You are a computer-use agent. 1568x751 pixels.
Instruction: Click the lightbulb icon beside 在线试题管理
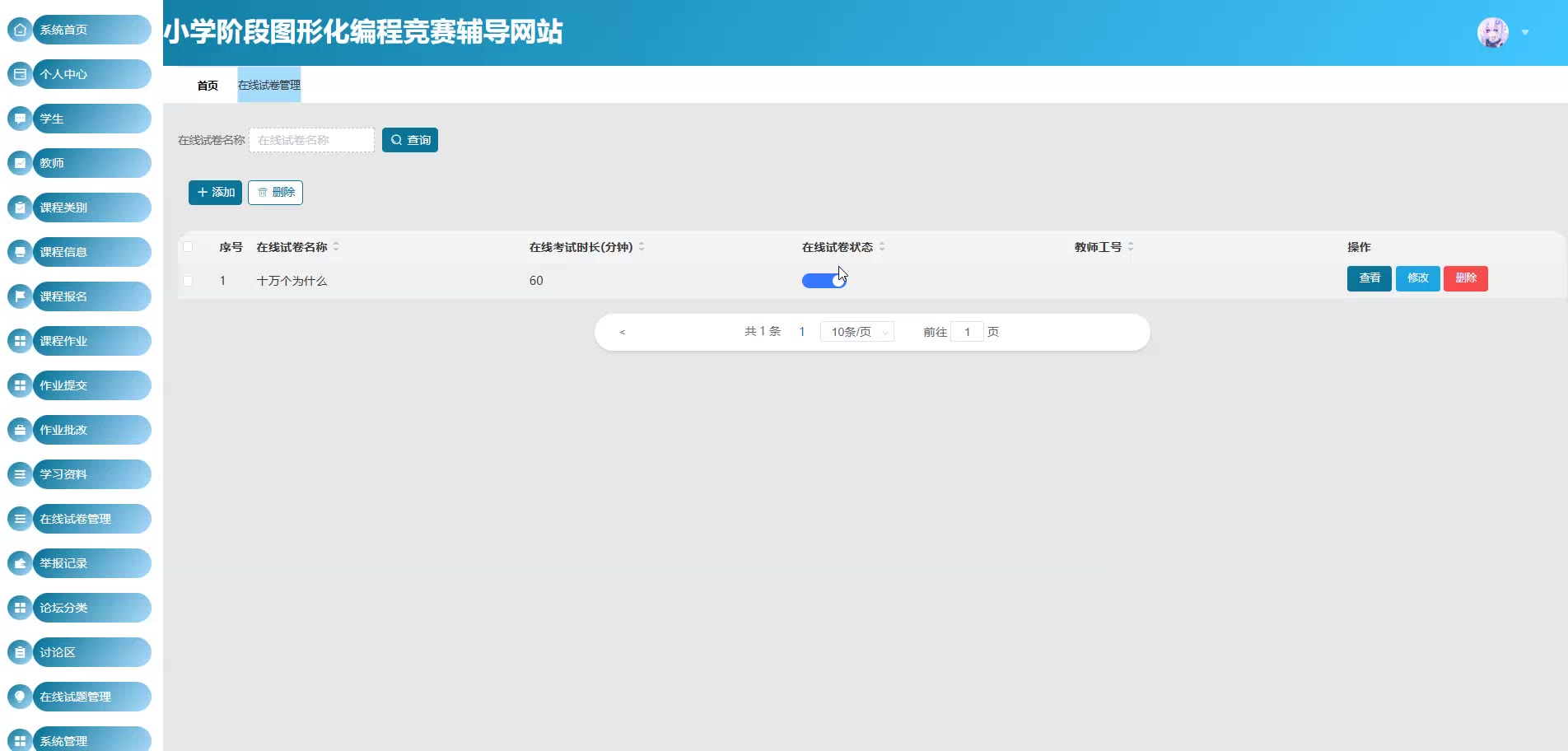pos(20,697)
